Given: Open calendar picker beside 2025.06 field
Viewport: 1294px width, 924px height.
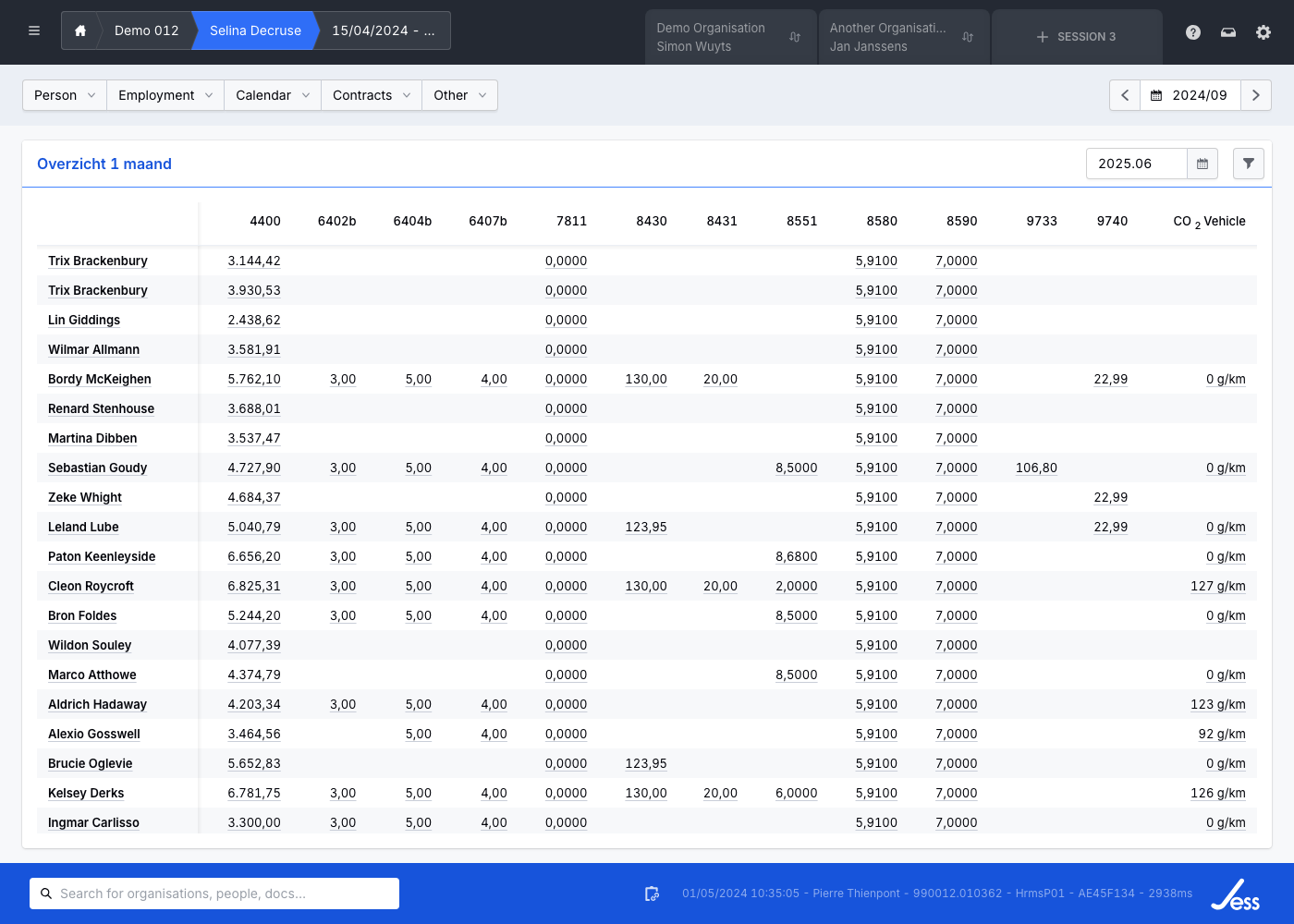Looking at the screenshot, I should (1202, 164).
